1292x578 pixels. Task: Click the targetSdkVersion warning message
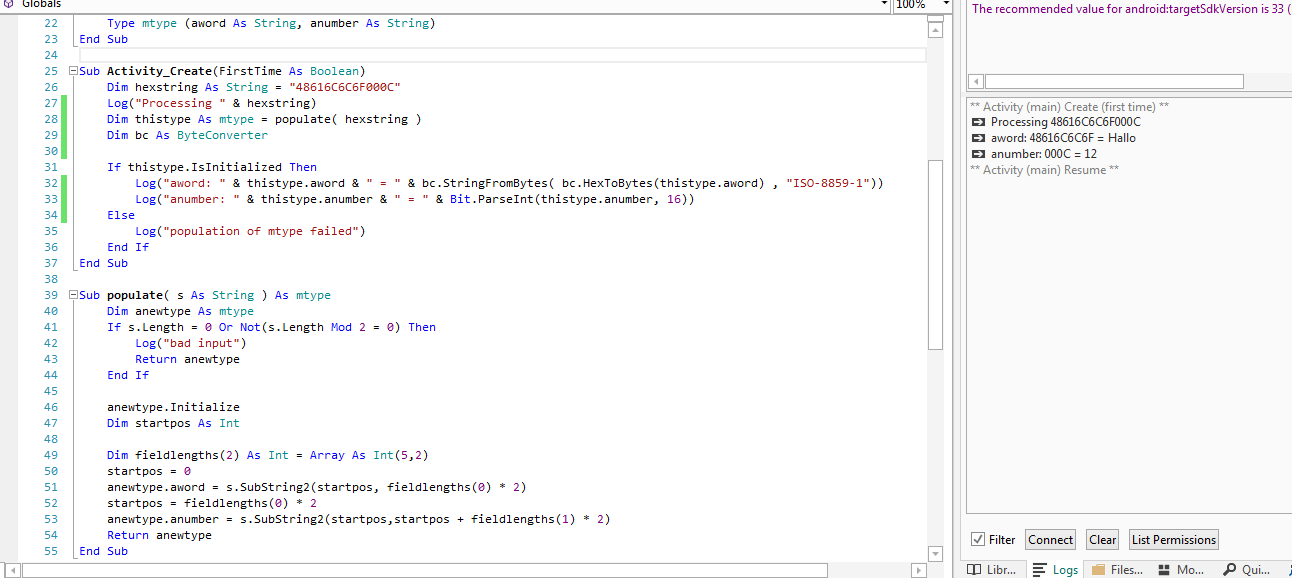coord(1130,9)
